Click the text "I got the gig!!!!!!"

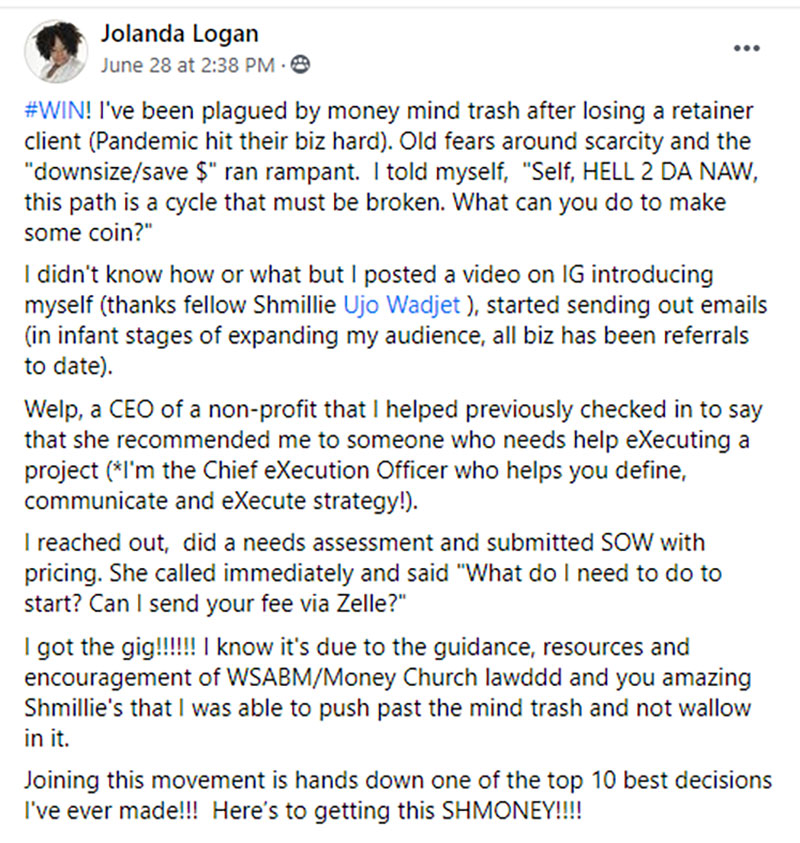tap(104, 649)
